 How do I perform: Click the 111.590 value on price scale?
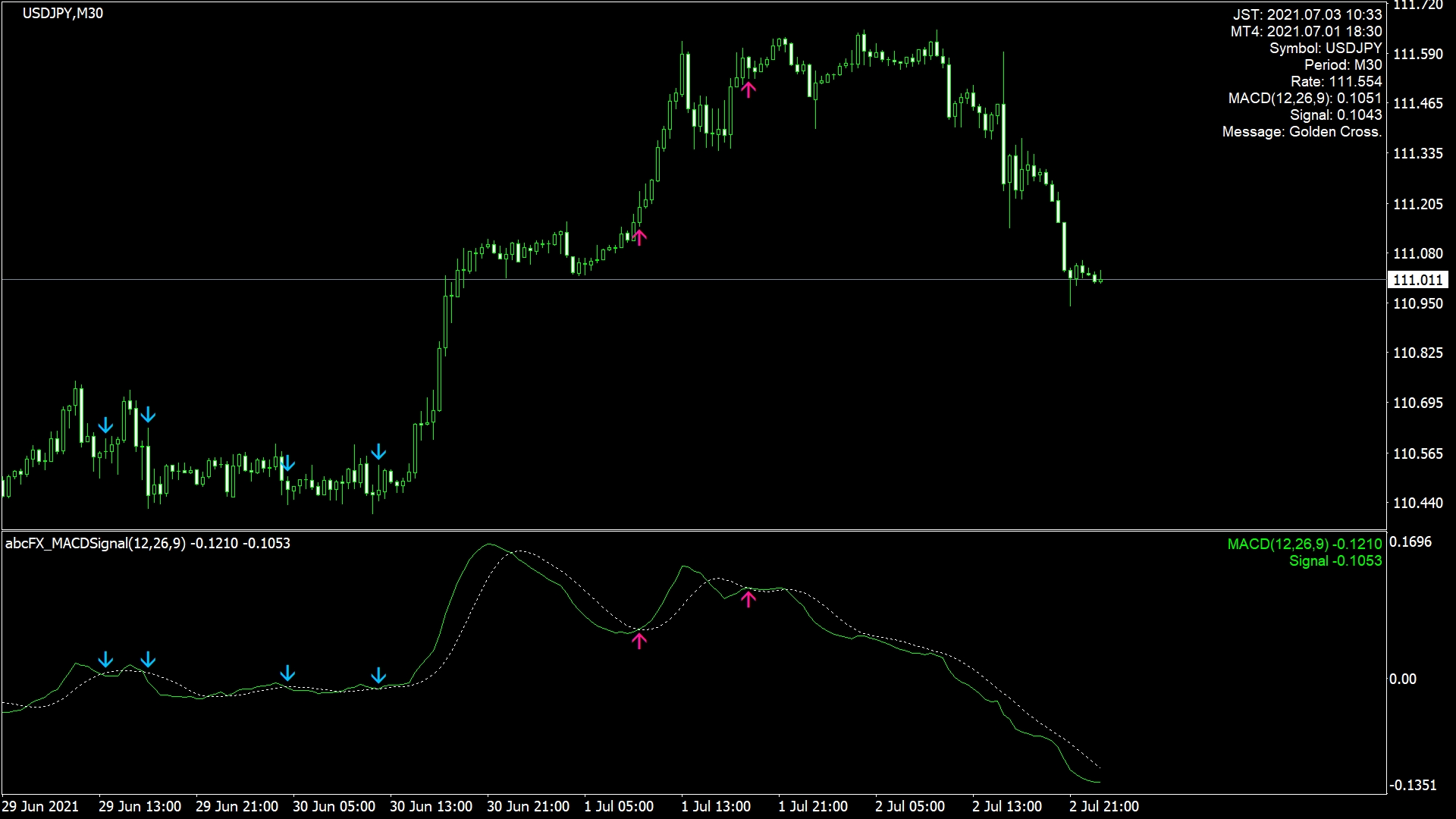pos(1417,55)
